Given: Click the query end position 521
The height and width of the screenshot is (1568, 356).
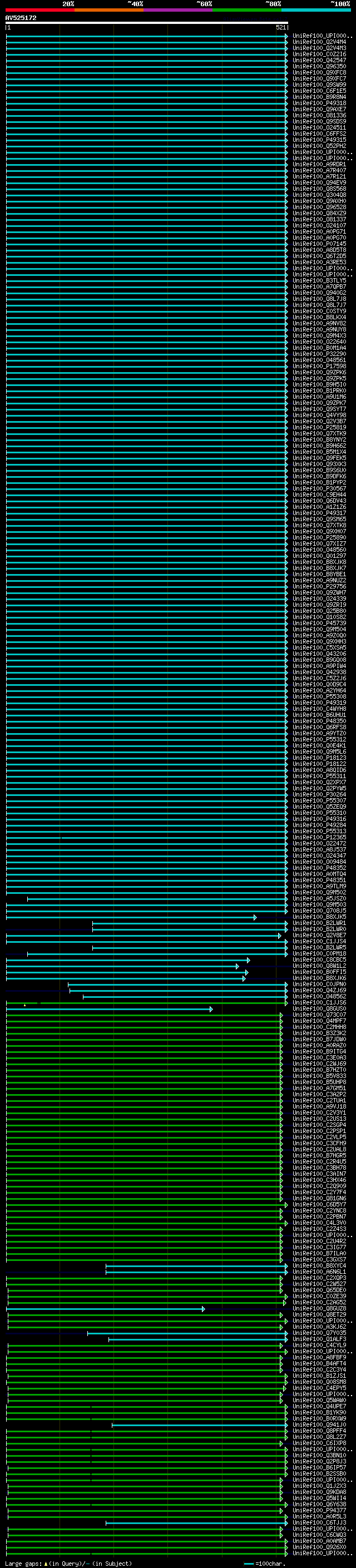Looking at the screenshot, I should click(x=280, y=27).
